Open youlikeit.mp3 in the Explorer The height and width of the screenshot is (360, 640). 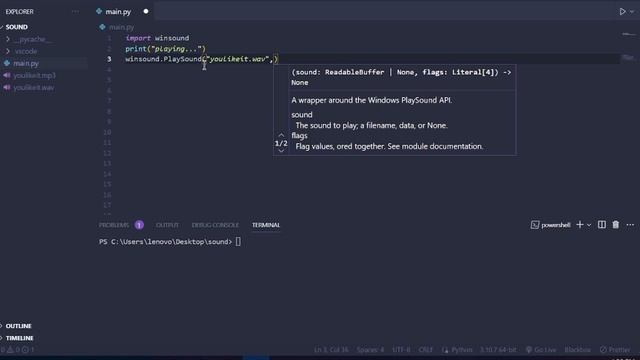coord(34,76)
